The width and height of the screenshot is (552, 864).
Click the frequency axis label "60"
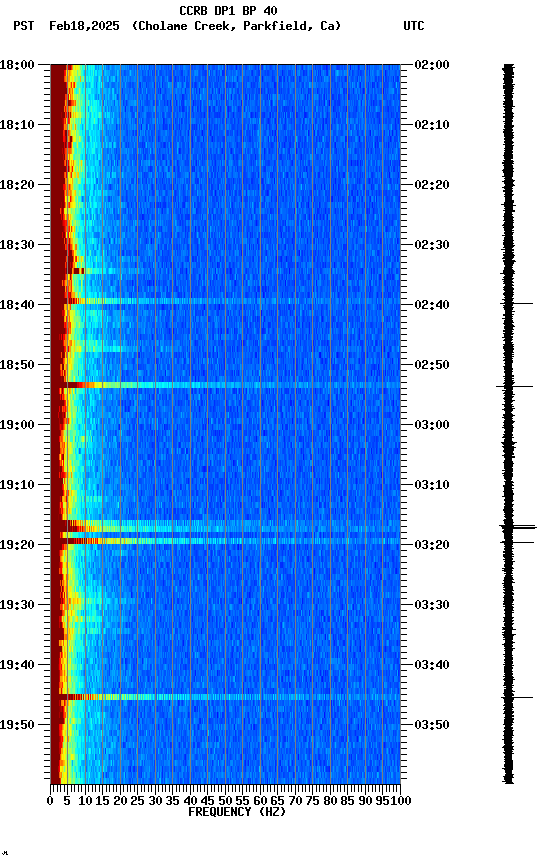tap(260, 801)
